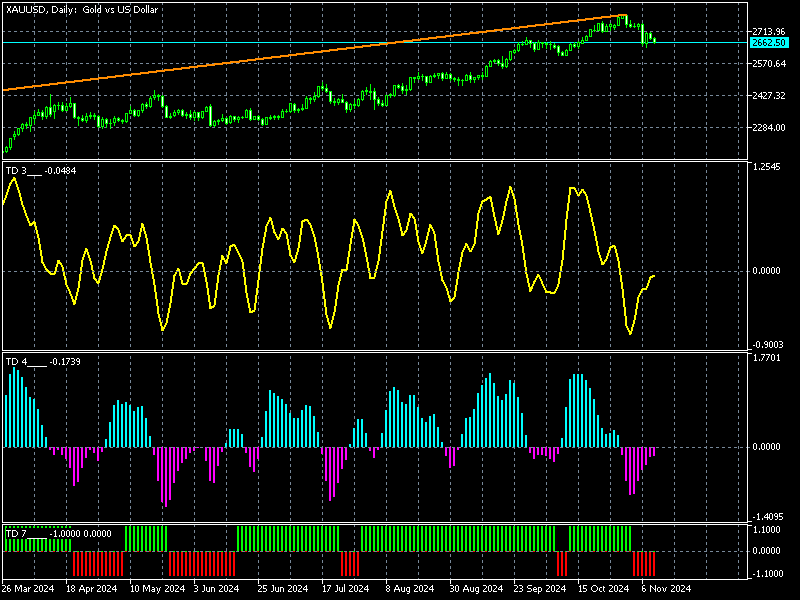The height and width of the screenshot is (600, 800).
Task: Click the 0.0000 zero level in TD 7 panel
Action: 766,551
